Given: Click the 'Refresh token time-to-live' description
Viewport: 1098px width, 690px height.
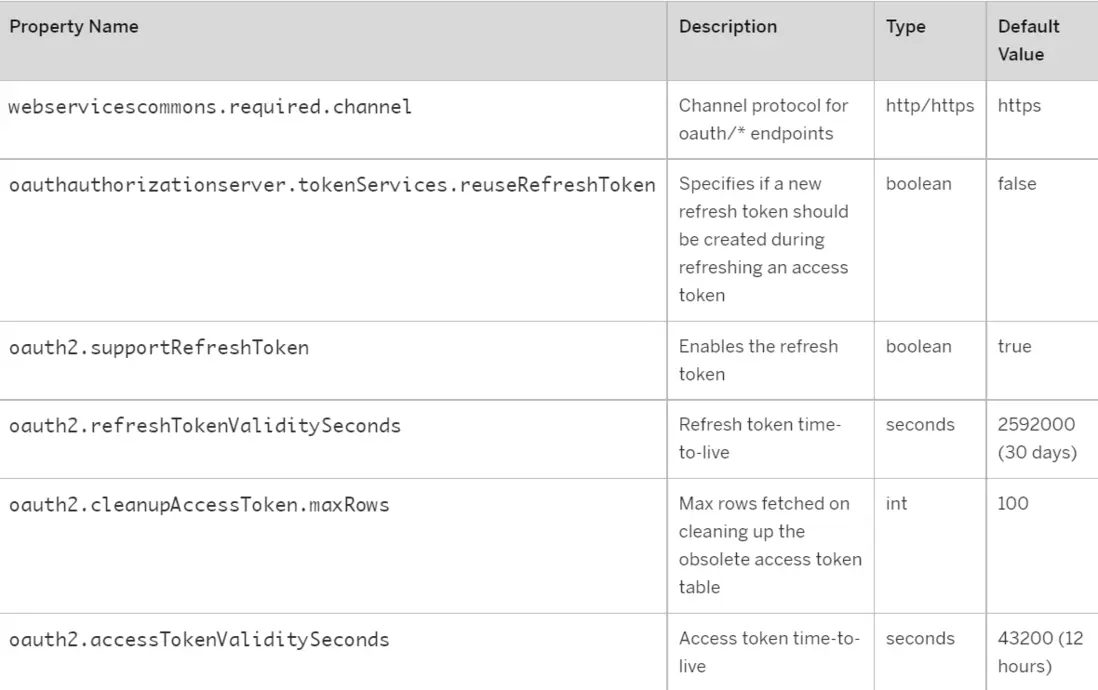Looking at the screenshot, I should pos(759,438).
